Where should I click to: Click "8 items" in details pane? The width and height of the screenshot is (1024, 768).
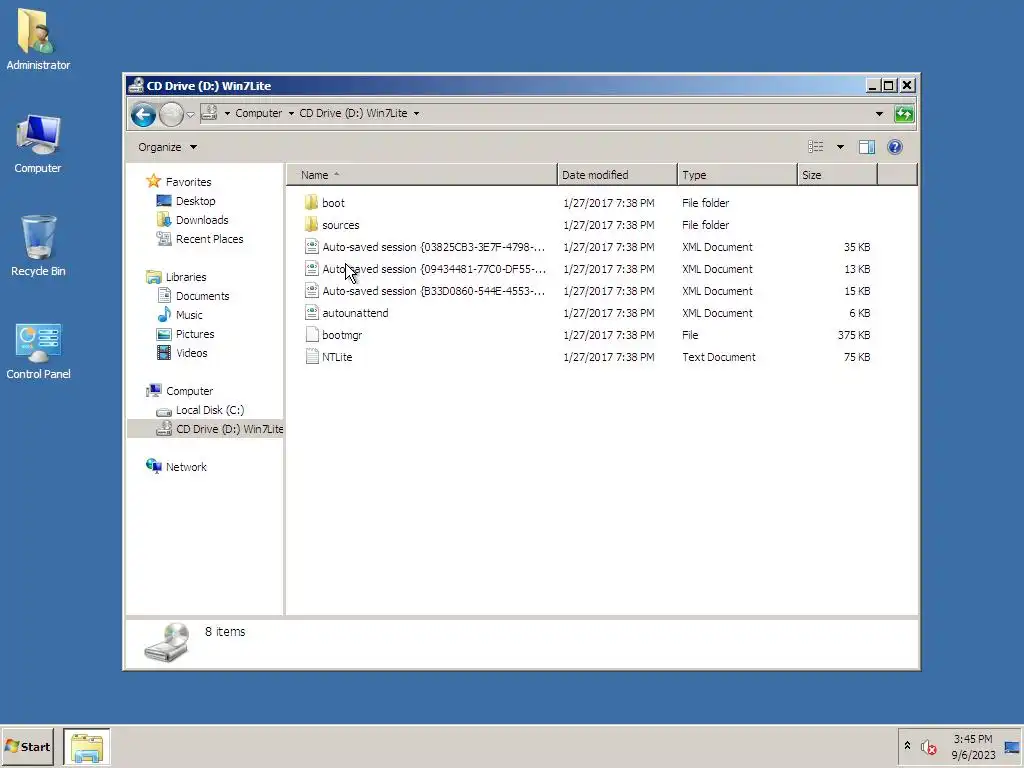tap(225, 632)
